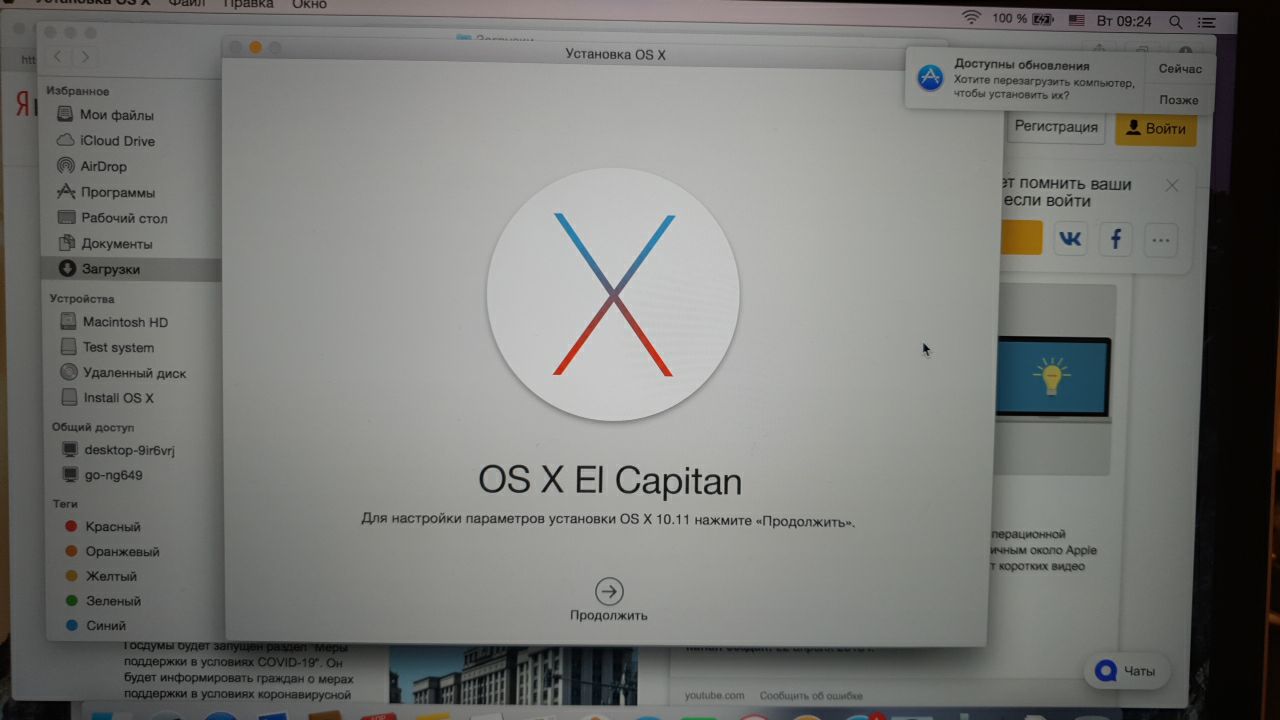1280x720 pixels.
Task: Open the File (Файл) menu
Action: click(187, 5)
